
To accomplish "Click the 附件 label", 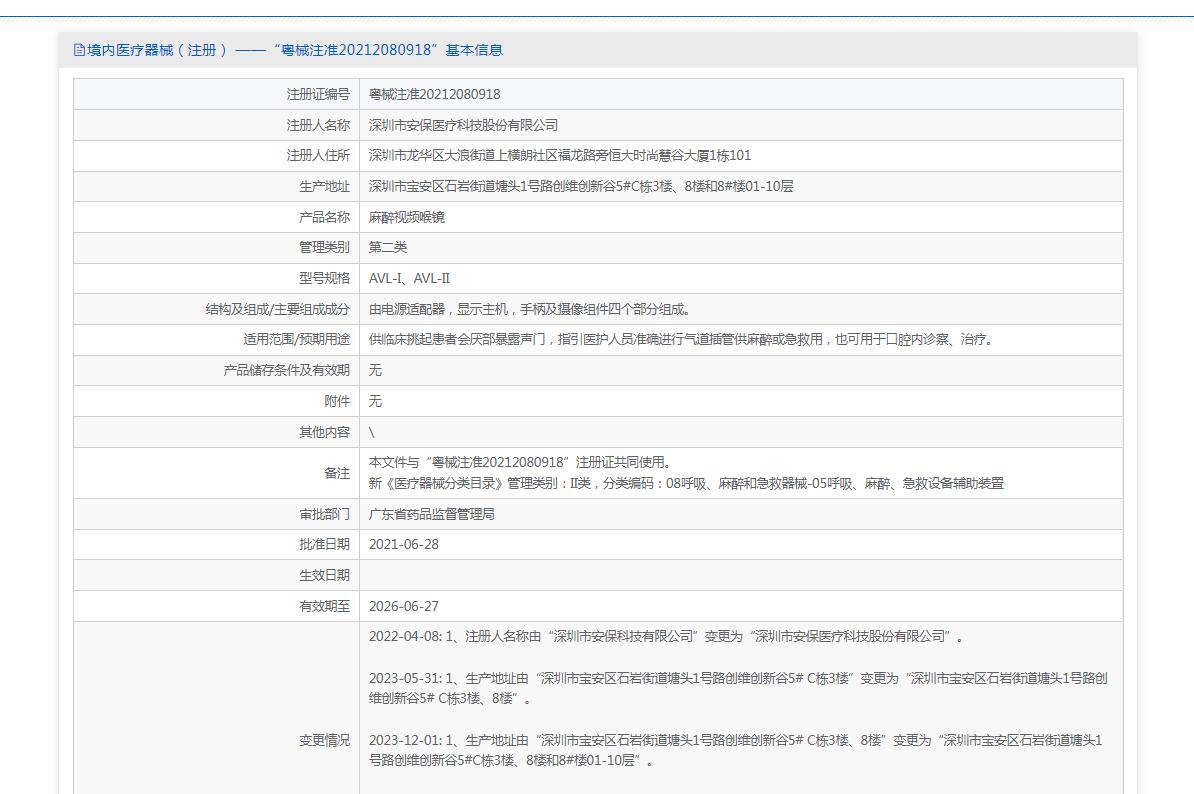I will (337, 401).
